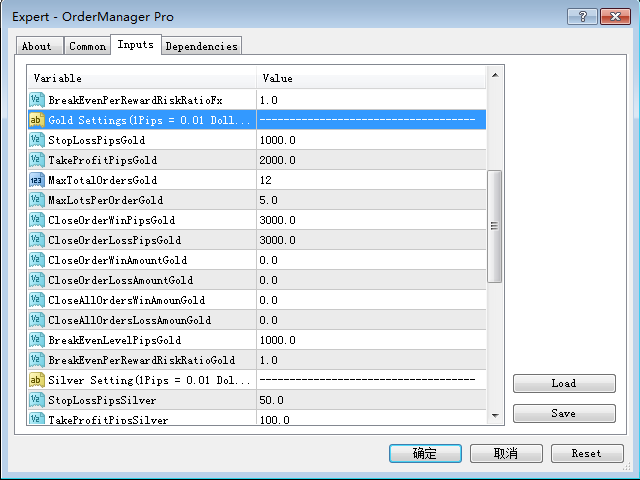
Task: Confirm with the 确定 button
Action: point(425,453)
